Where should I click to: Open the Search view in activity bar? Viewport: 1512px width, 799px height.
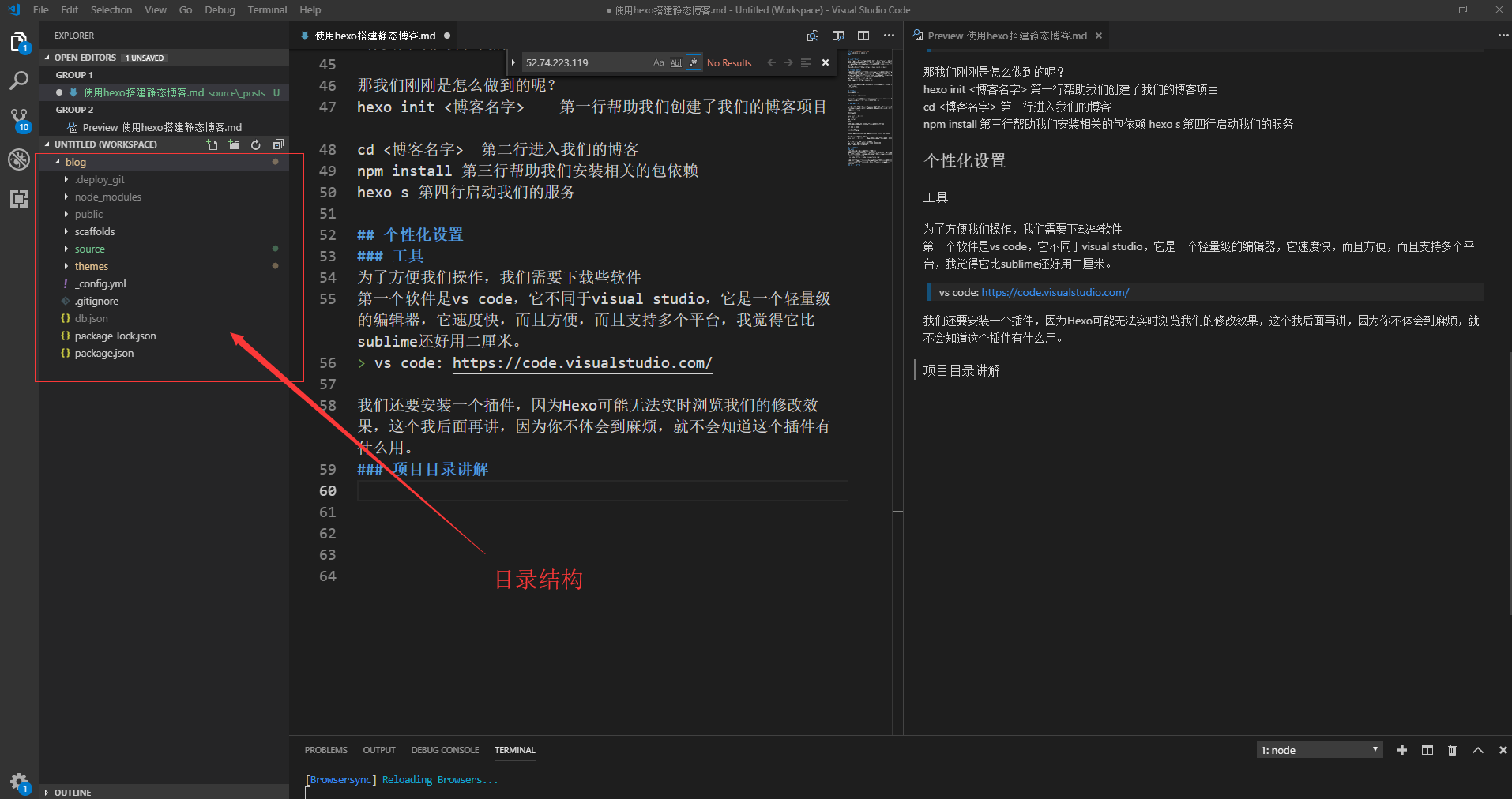pyautogui.click(x=19, y=81)
